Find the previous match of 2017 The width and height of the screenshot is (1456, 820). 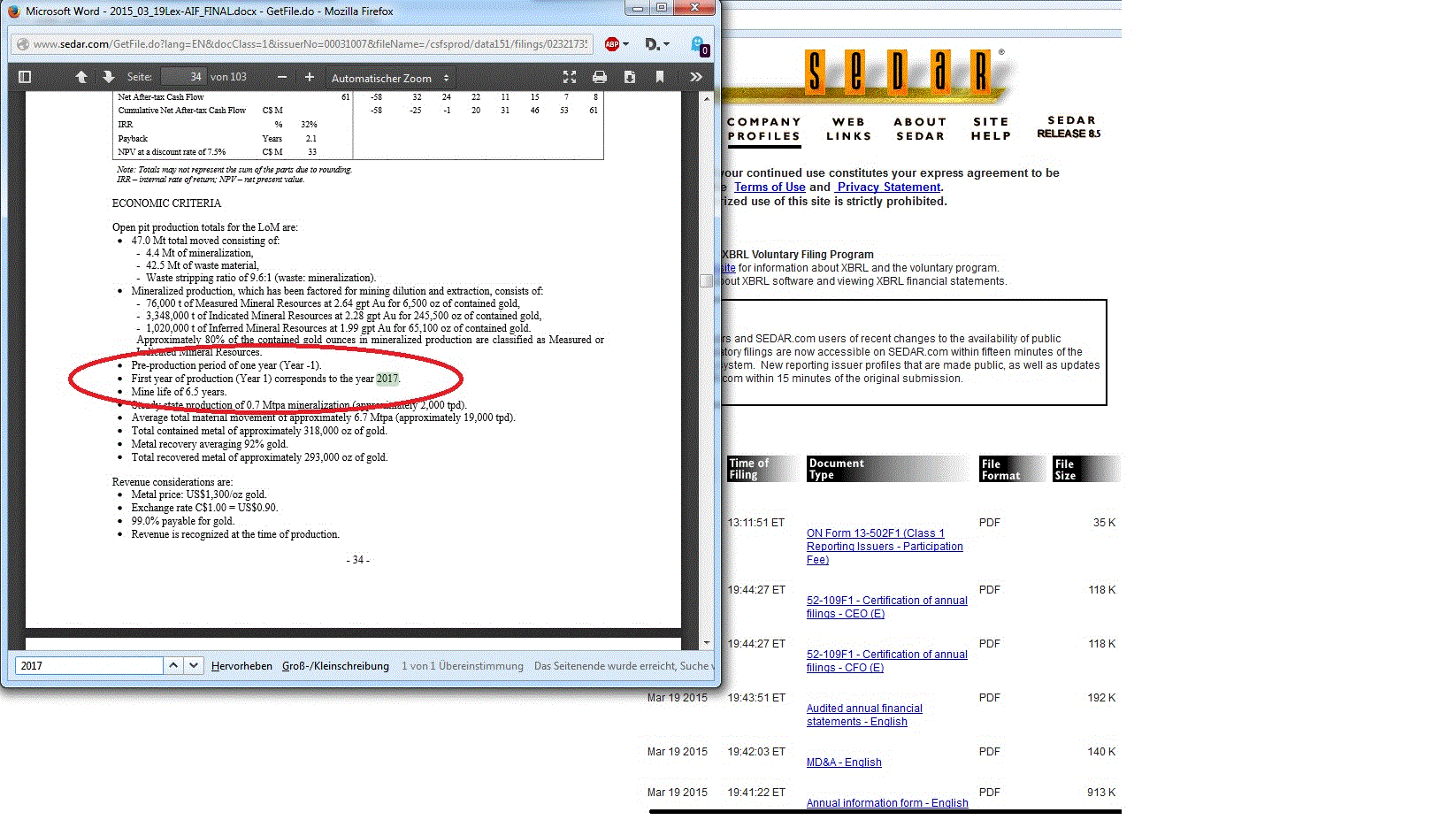(x=173, y=665)
